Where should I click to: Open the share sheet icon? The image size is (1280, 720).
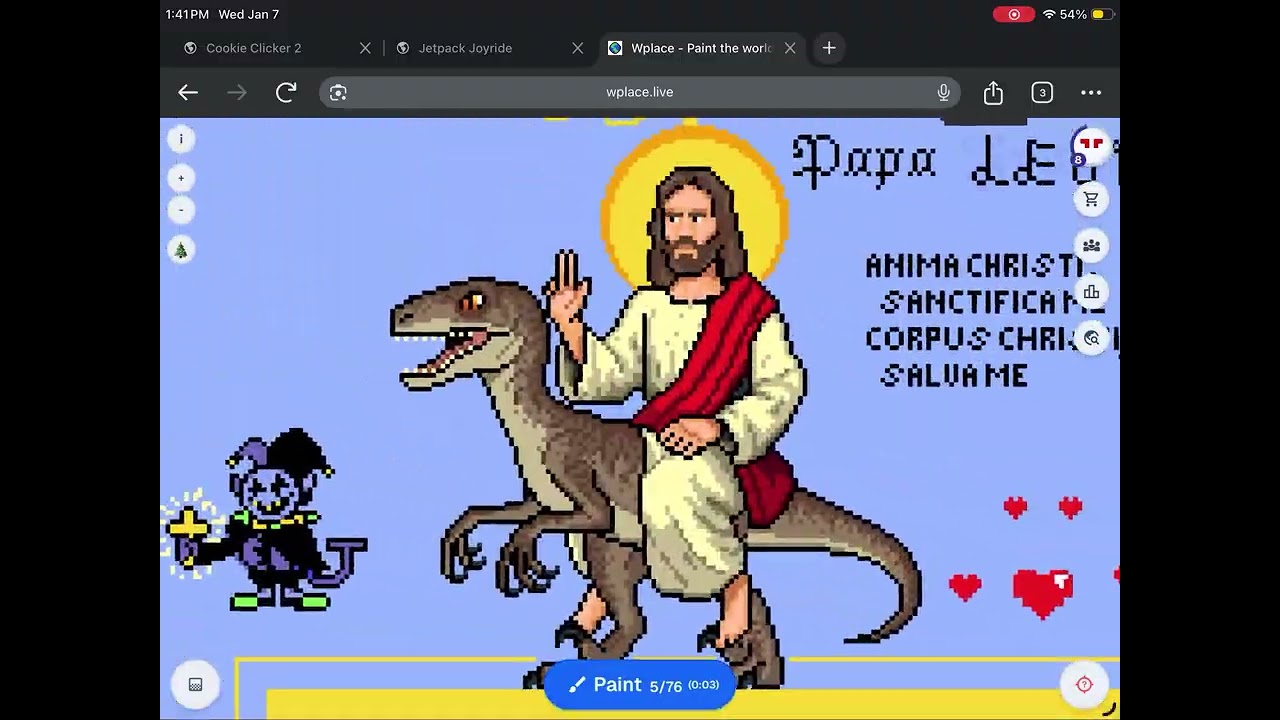click(x=993, y=93)
